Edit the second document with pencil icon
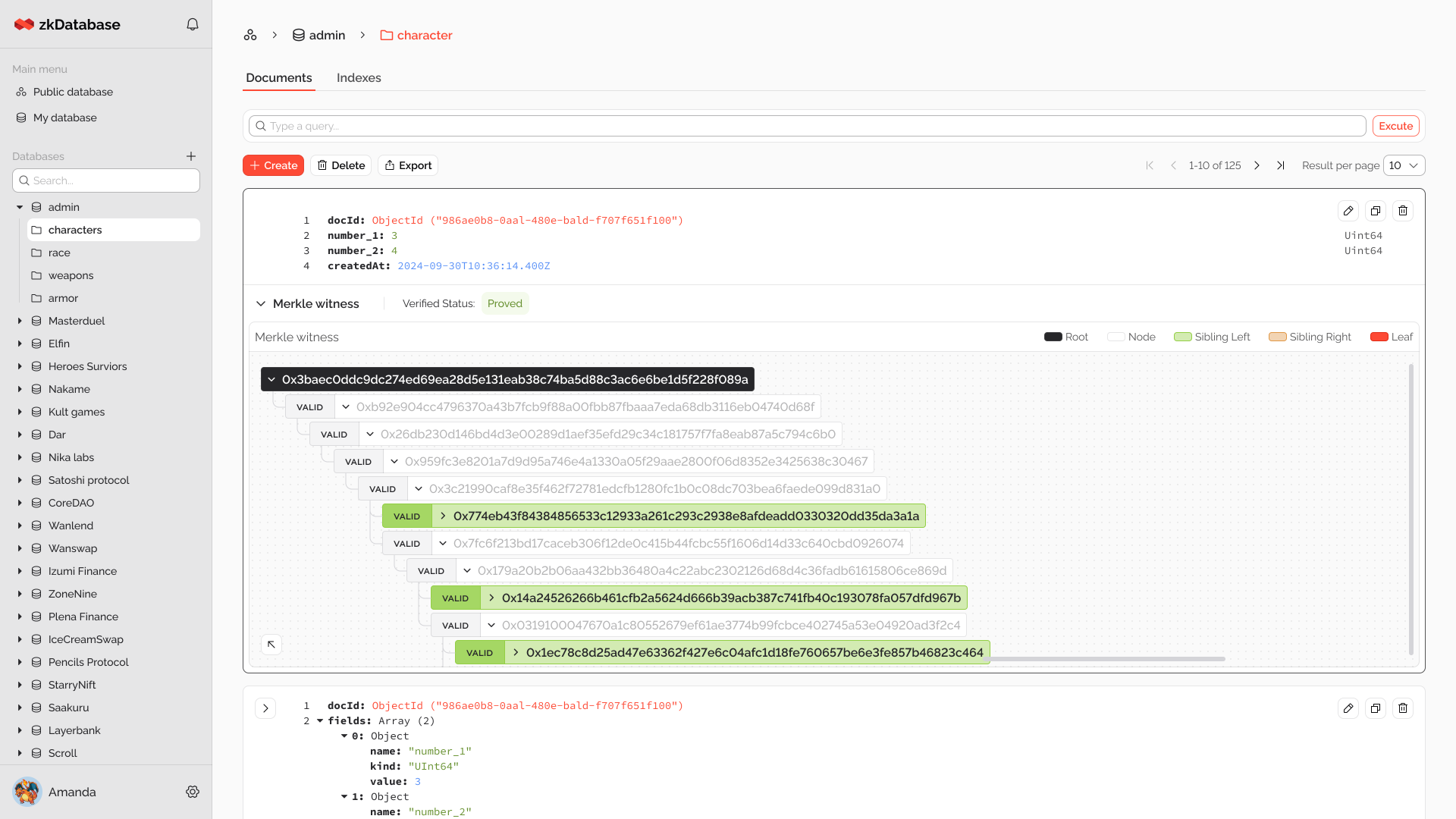Viewport: 1456px width, 819px height. (1348, 708)
